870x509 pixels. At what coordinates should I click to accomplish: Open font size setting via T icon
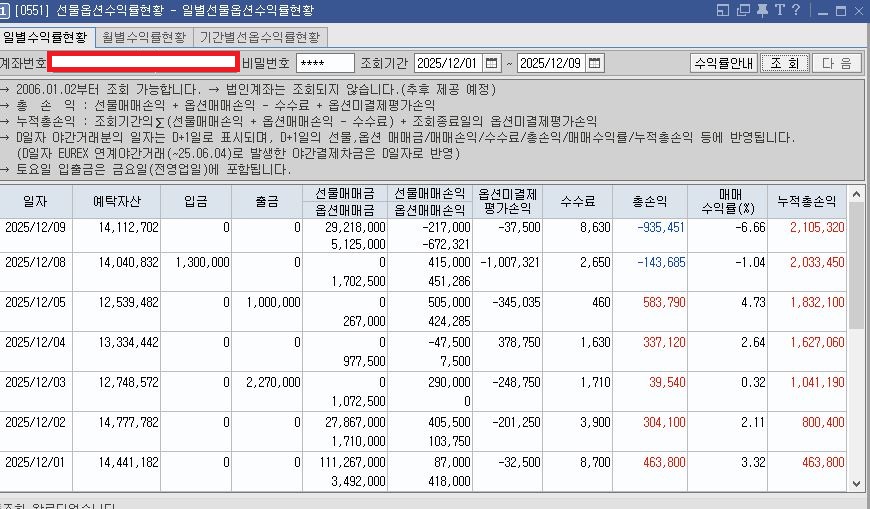click(x=780, y=10)
